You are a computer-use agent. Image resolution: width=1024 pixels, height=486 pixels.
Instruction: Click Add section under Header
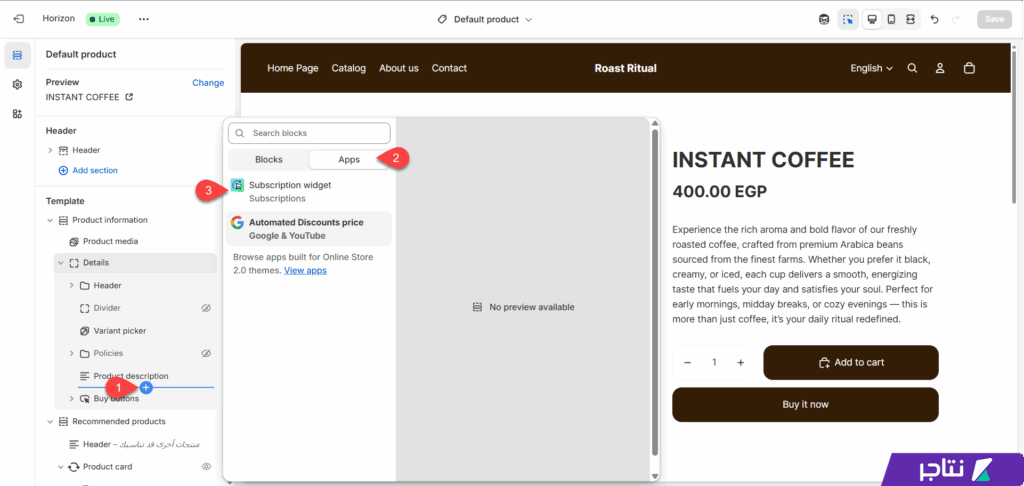pyautogui.click(x=88, y=170)
